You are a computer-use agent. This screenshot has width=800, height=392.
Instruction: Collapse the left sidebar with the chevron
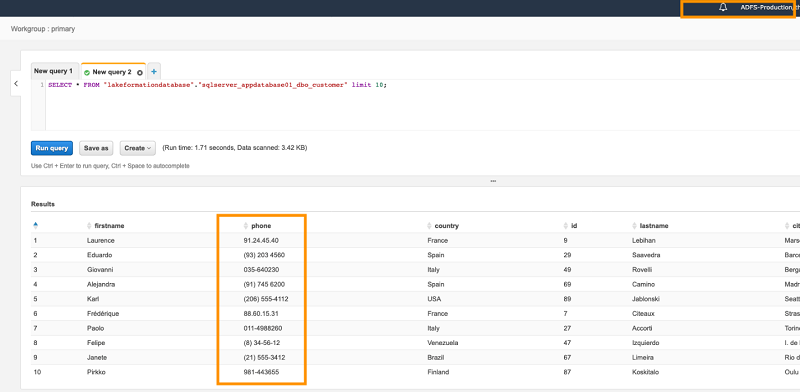click(16, 84)
